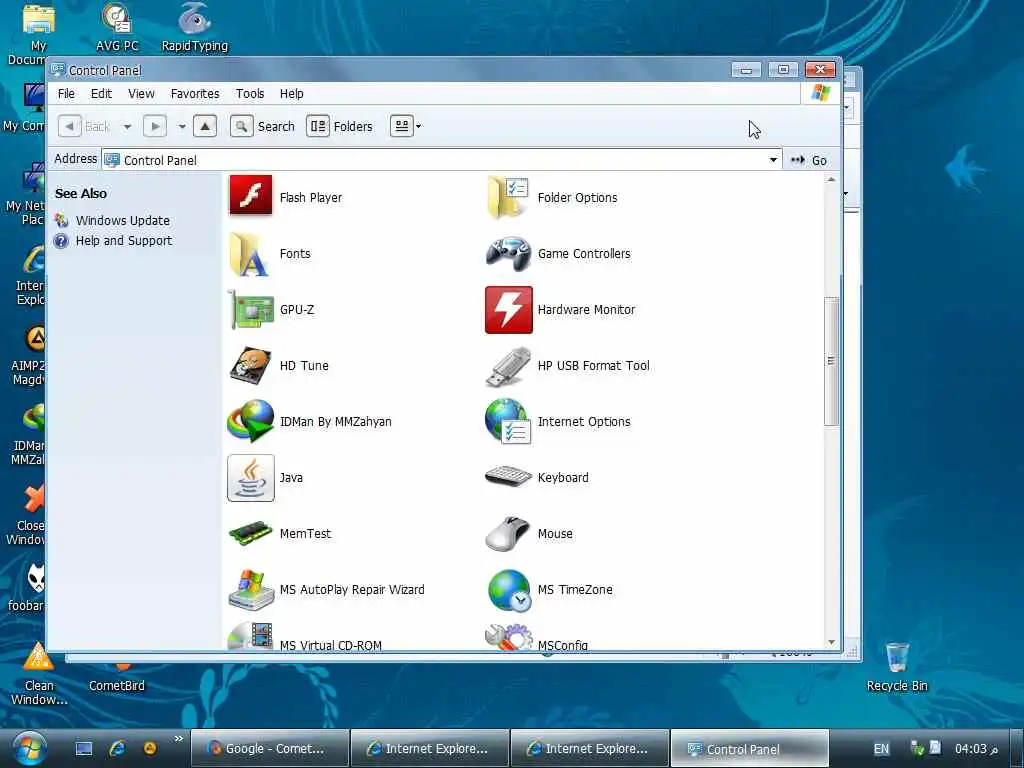Click the Address bar field showing Control Panel
The width and height of the screenshot is (1024, 768).
click(441, 160)
